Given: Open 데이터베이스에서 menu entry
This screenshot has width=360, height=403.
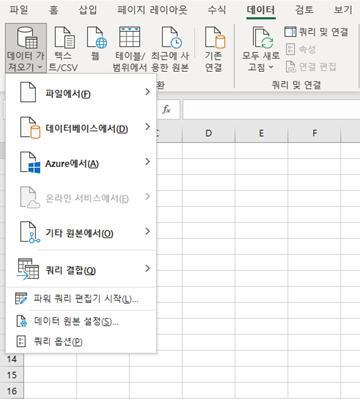Looking at the screenshot, I should (81, 128).
